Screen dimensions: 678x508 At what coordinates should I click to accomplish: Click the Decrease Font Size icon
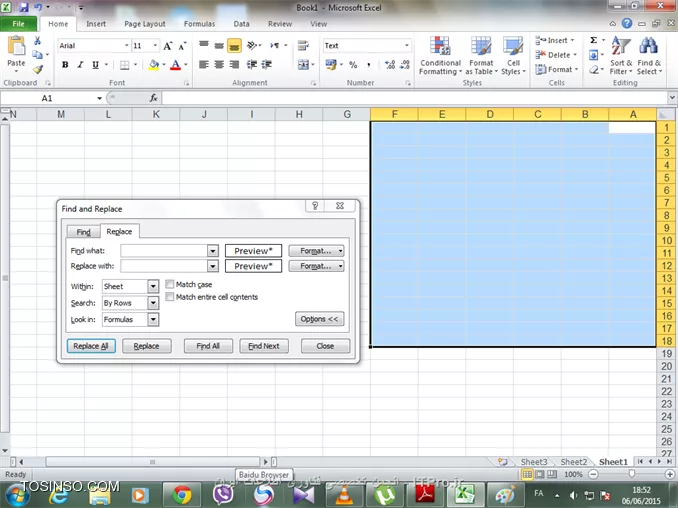pyautogui.click(x=182, y=46)
